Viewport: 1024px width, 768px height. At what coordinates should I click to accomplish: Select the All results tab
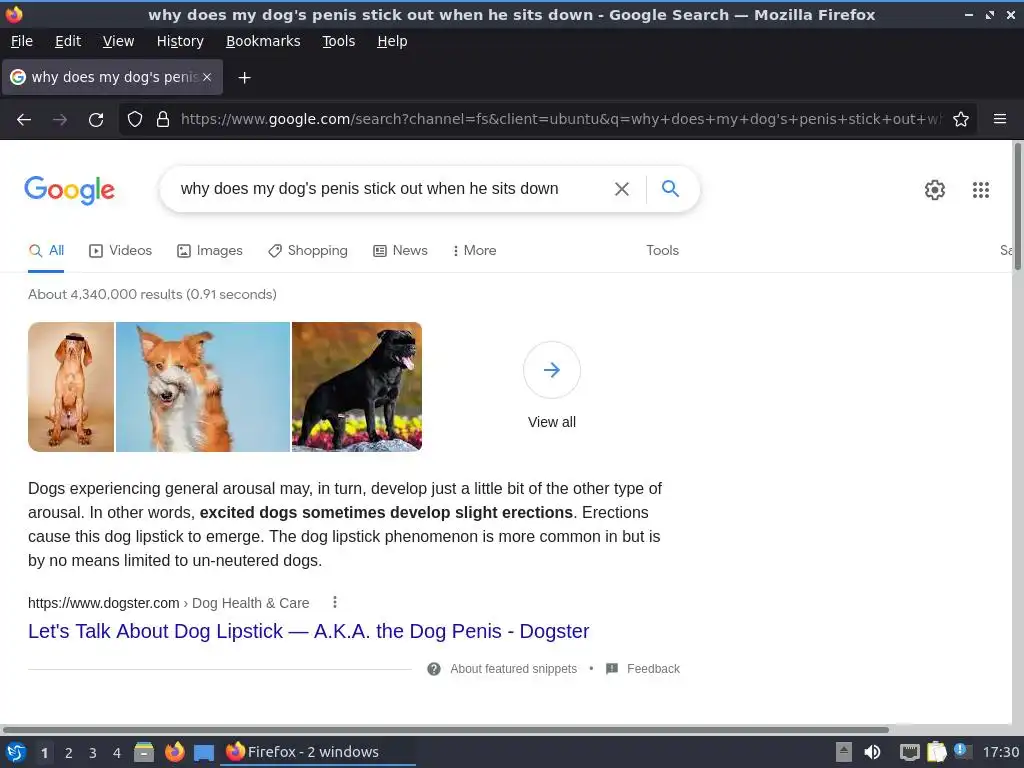(46, 251)
